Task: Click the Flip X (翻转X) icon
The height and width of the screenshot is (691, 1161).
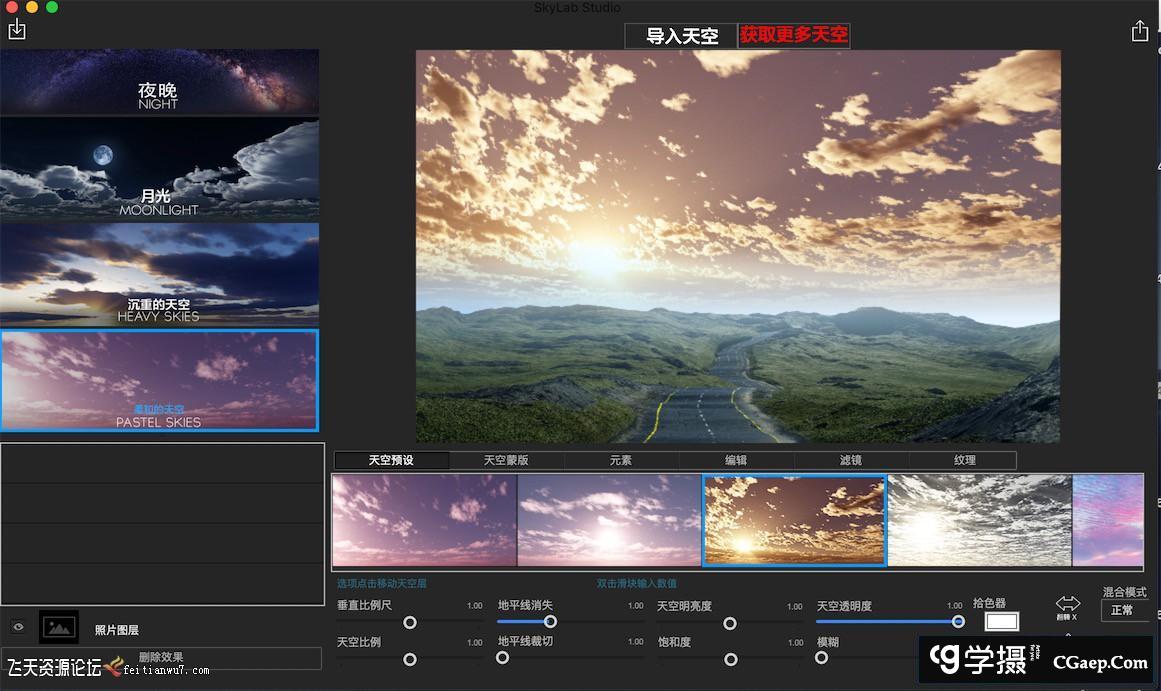Action: tap(1068, 603)
